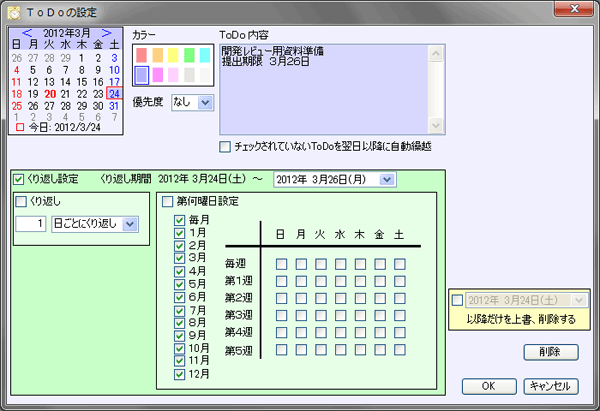The height and width of the screenshot is (411, 600).
Task: Uncheck the 9月 checkbox
Action: pyautogui.click(x=179, y=336)
